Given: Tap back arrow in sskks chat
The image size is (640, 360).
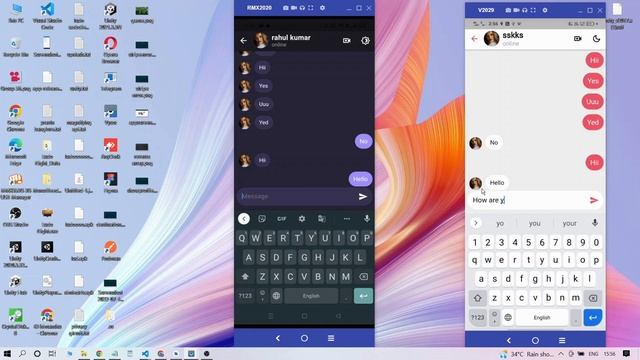Looking at the screenshot, I should [474, 39].
